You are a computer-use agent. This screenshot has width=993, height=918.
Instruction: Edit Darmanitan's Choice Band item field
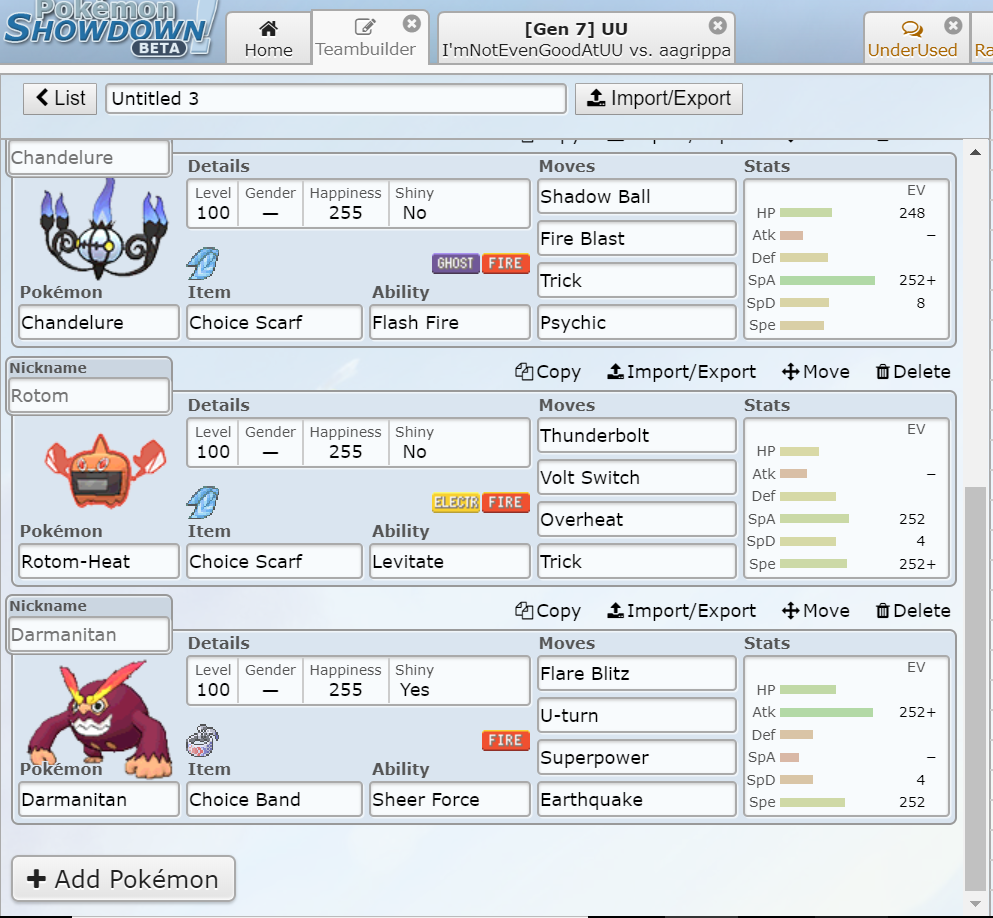pos(274,800)
